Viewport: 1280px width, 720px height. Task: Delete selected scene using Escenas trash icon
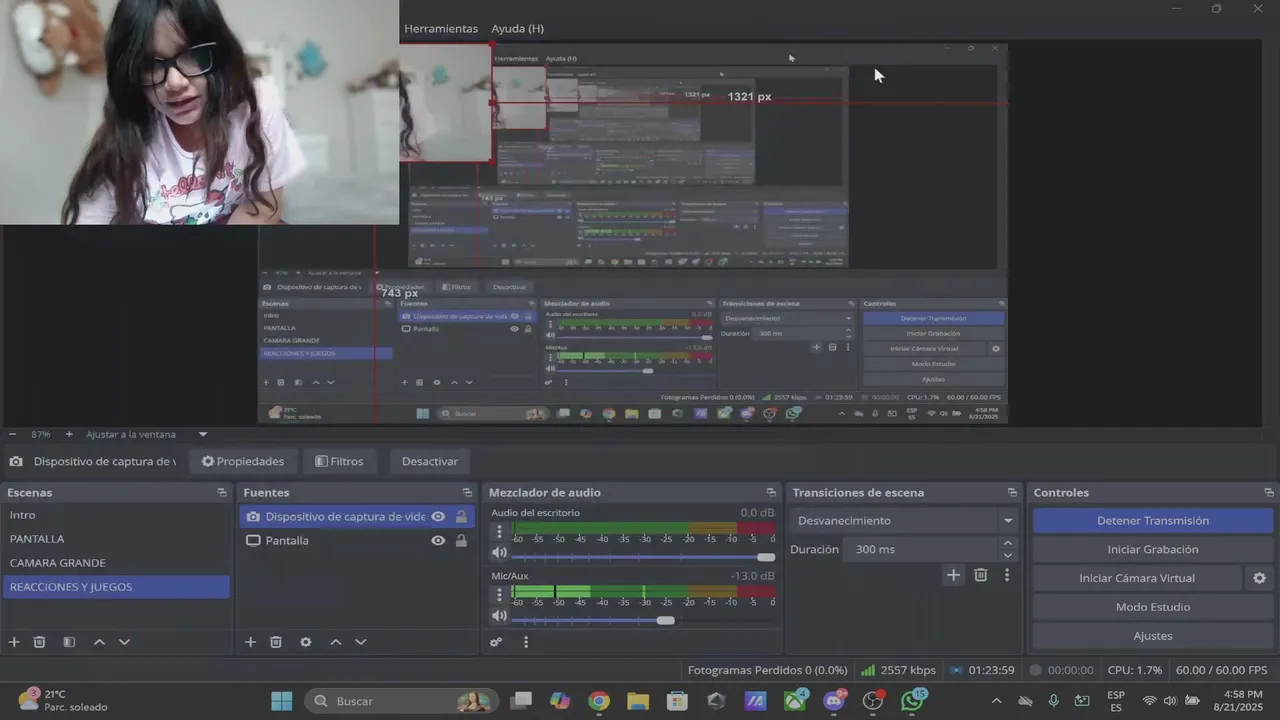pos(40,642)
